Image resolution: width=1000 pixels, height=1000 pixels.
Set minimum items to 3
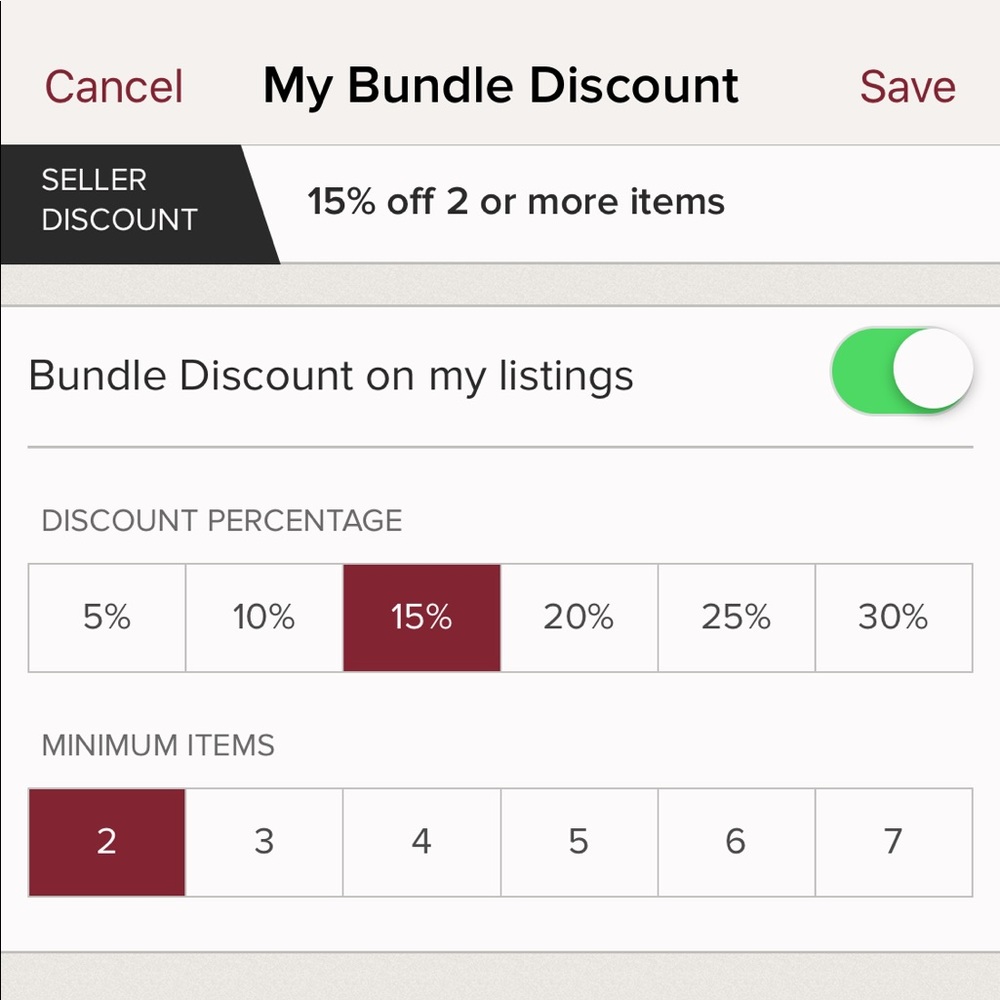tap(264, 841)
